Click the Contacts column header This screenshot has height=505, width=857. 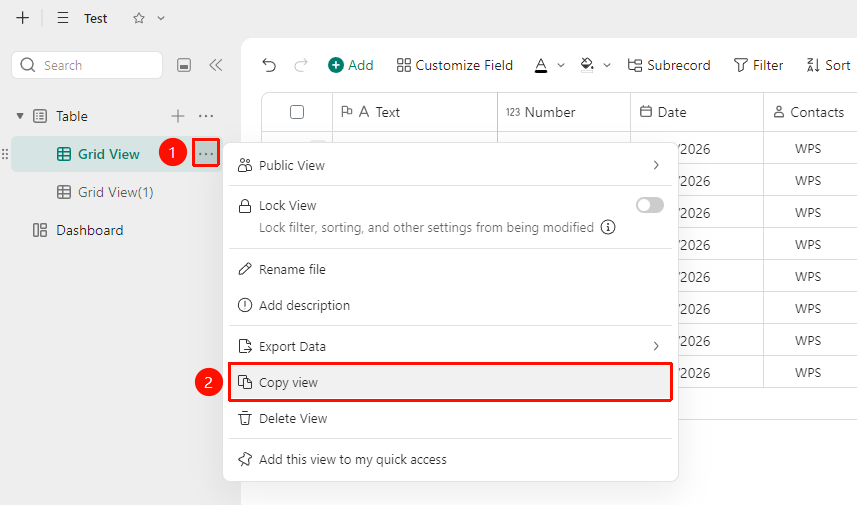coord(810,112)
